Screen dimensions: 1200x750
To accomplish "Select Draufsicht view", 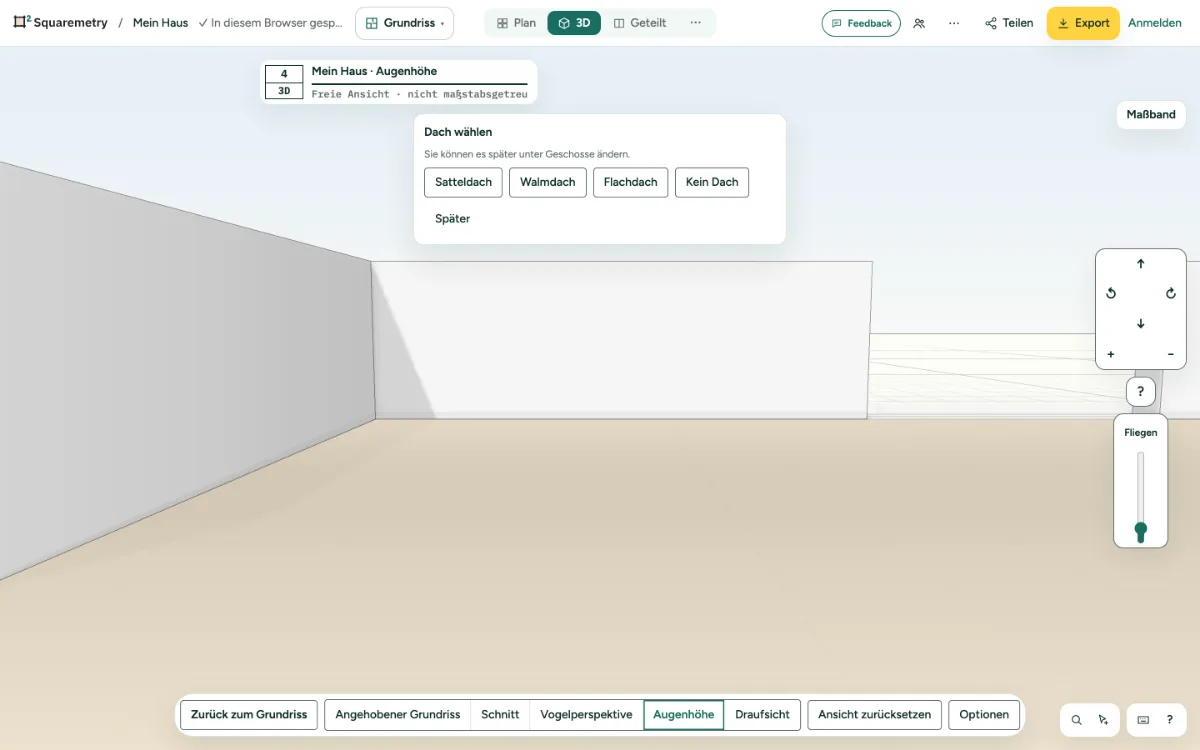I will (x=762, y=715).
